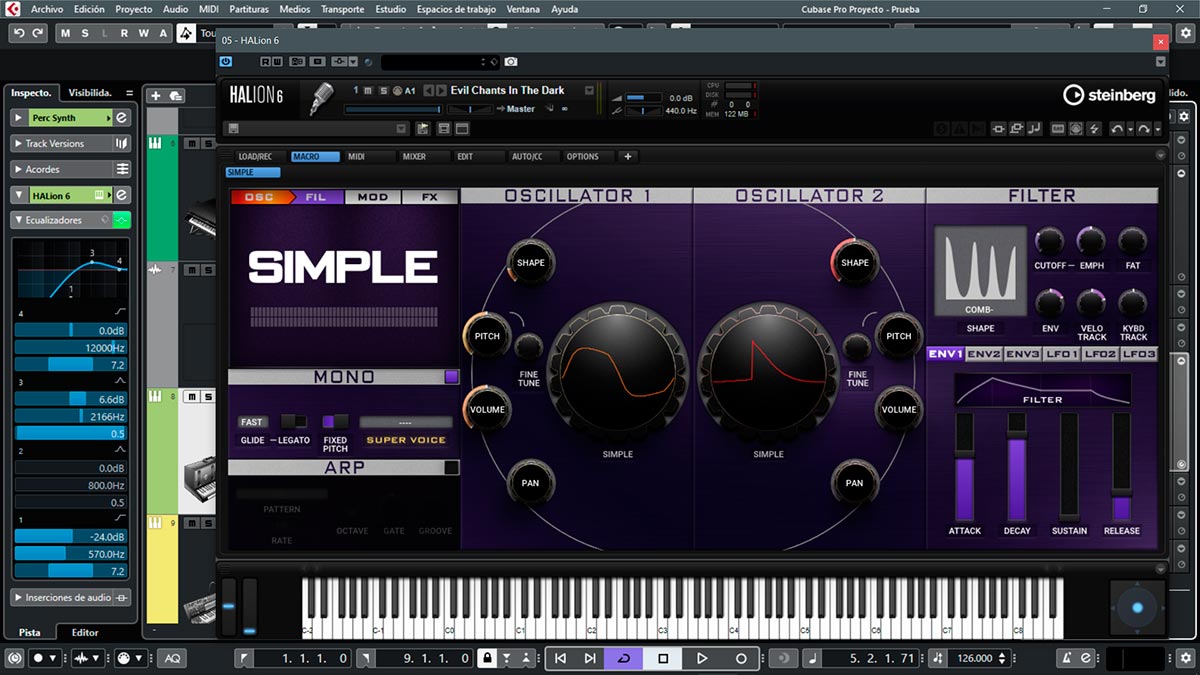
Task: Open the FX page button
Action: tap(430, 197)
